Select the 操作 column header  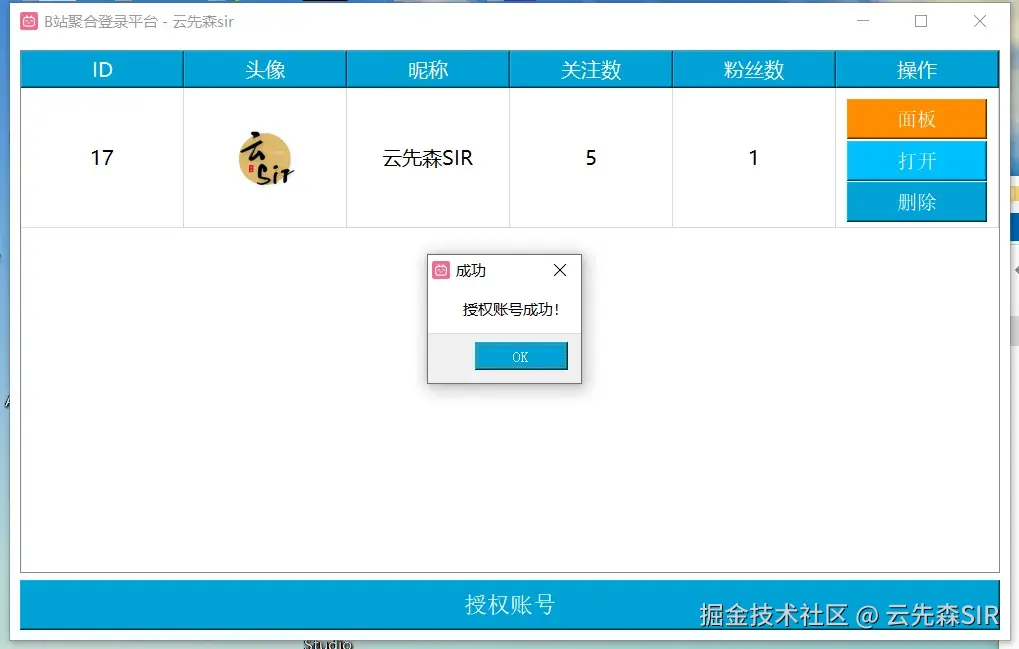pyautogui.click(x=917, y=69)
